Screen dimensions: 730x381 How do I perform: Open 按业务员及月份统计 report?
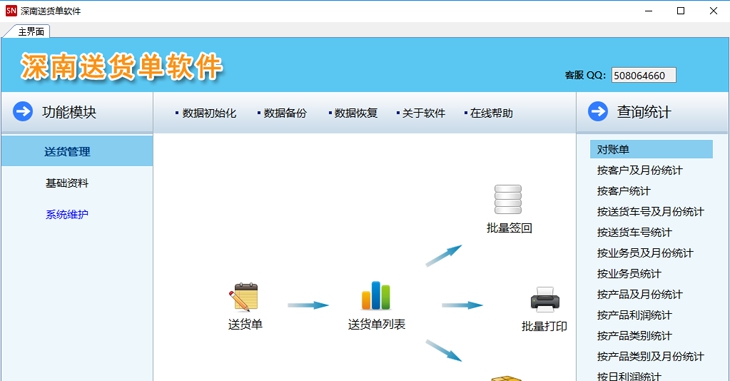[x=645, y=253]
